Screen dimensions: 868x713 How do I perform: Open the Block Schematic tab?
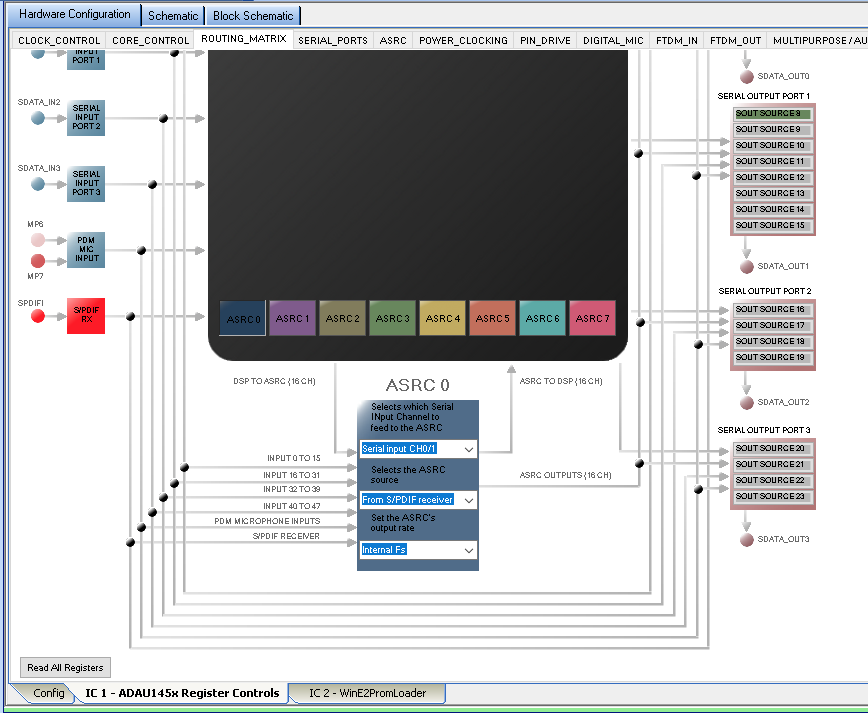point(253,16)
